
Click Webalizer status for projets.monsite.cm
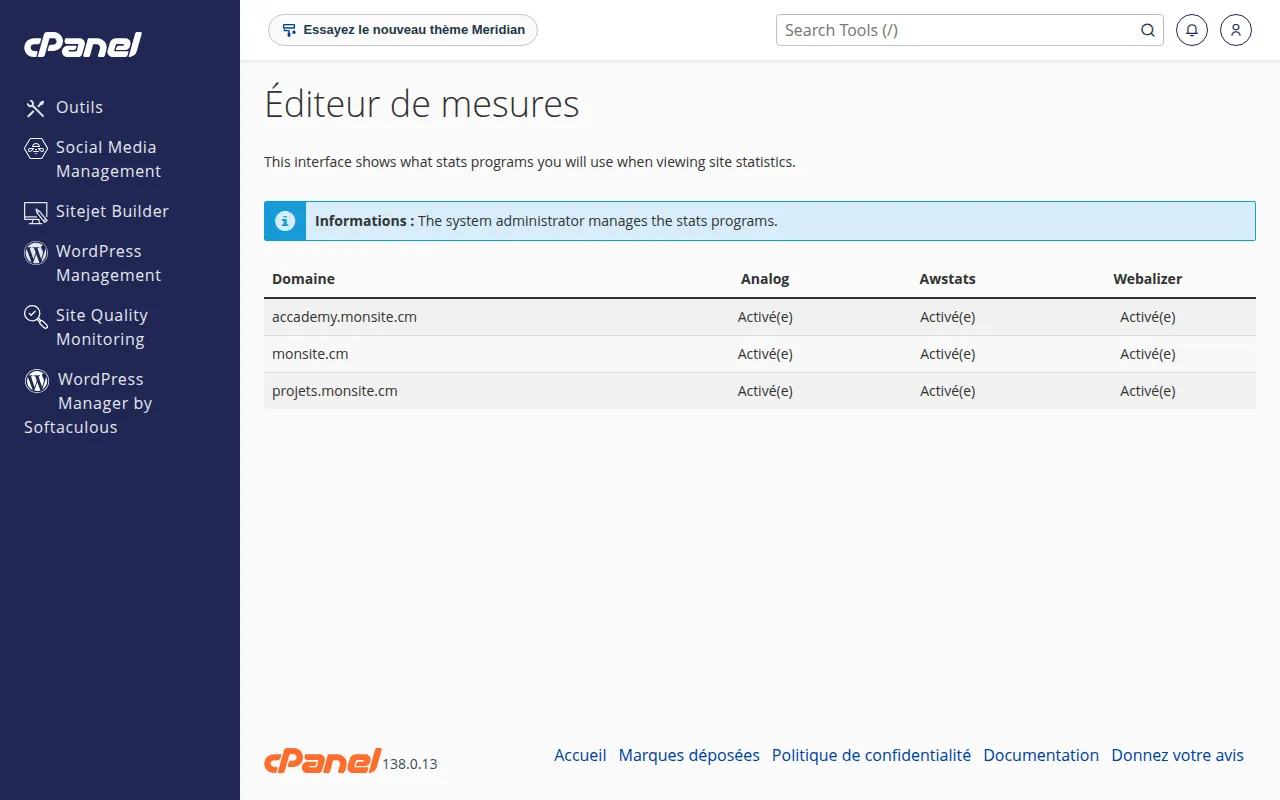tap(1148, 391)
